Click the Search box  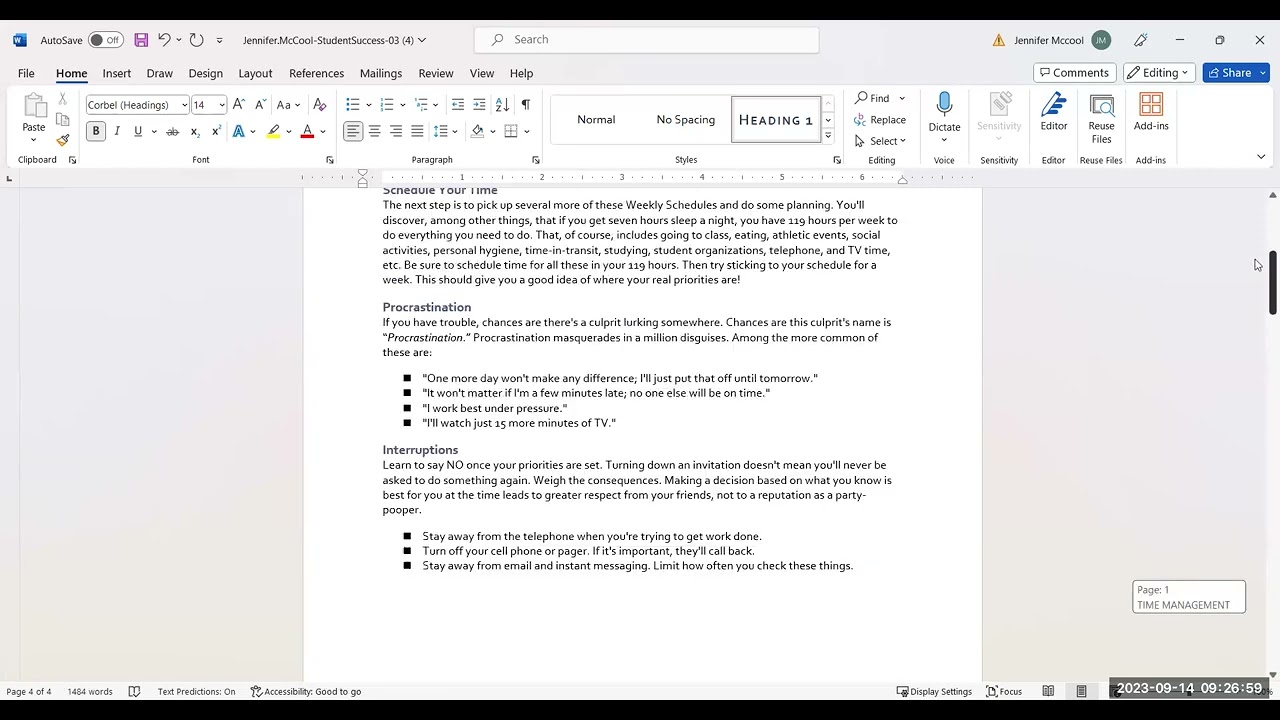(646, 40)
